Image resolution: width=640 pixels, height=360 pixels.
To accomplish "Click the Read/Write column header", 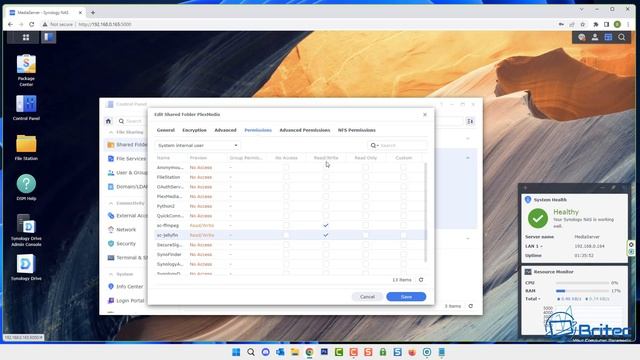I will pyautogui.click(x=326, y=158).
